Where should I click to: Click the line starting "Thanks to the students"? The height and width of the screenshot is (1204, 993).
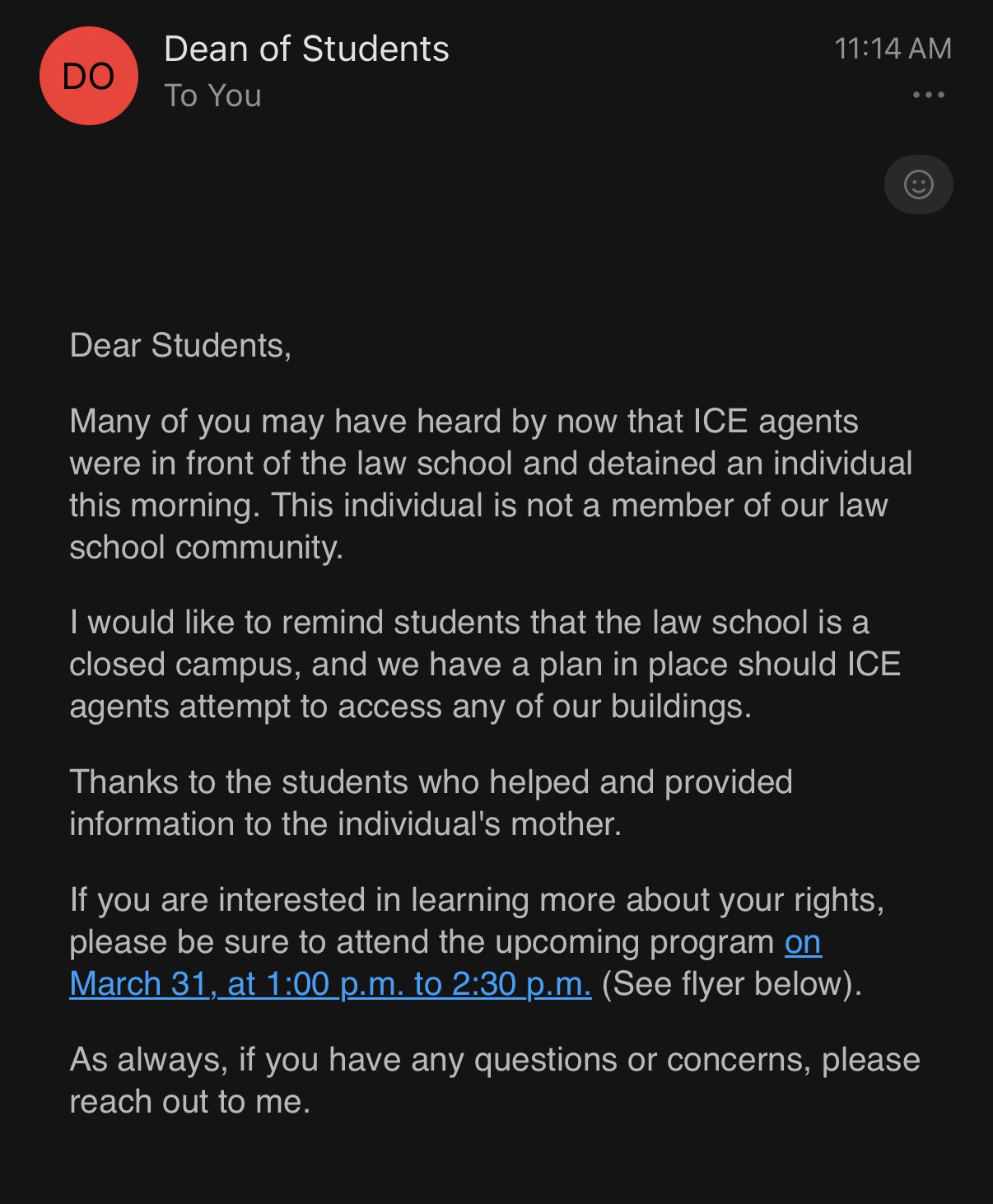point(431,782)
